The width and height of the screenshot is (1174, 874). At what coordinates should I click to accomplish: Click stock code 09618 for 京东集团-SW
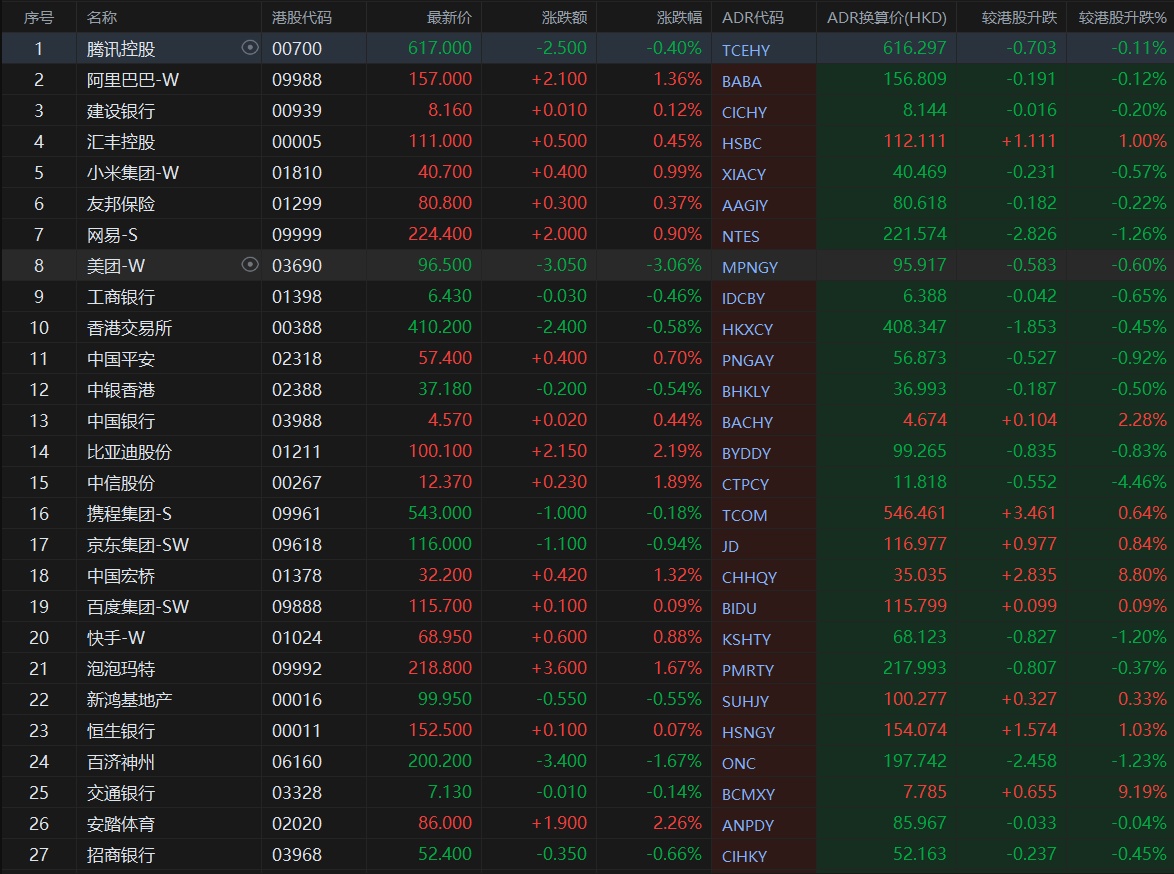(297, 545)
